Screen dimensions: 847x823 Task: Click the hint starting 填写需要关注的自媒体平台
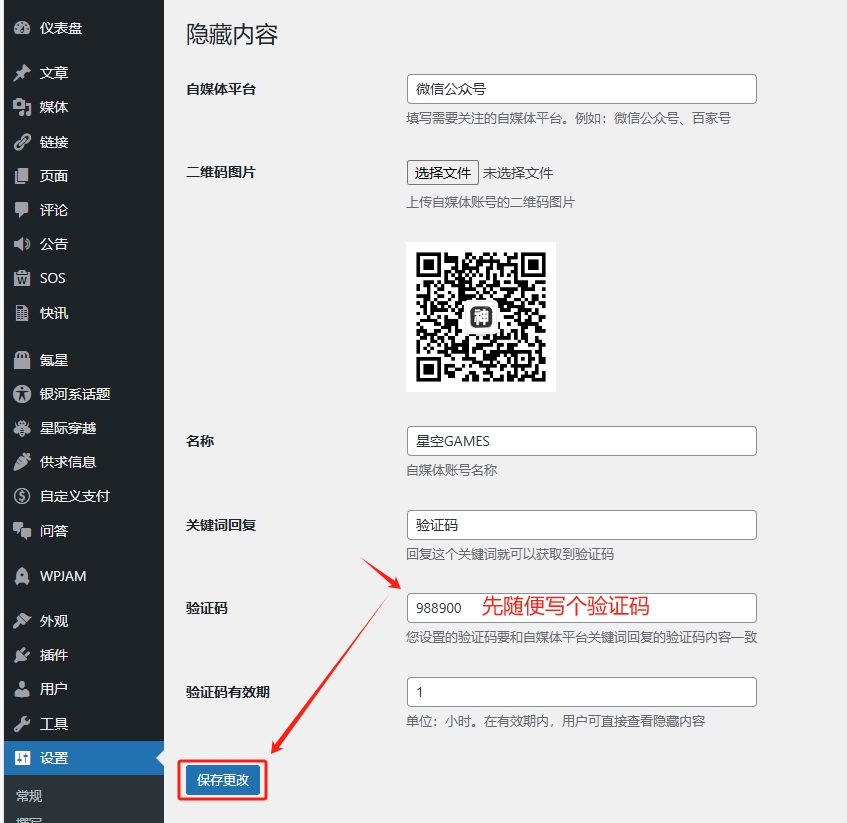568,118
